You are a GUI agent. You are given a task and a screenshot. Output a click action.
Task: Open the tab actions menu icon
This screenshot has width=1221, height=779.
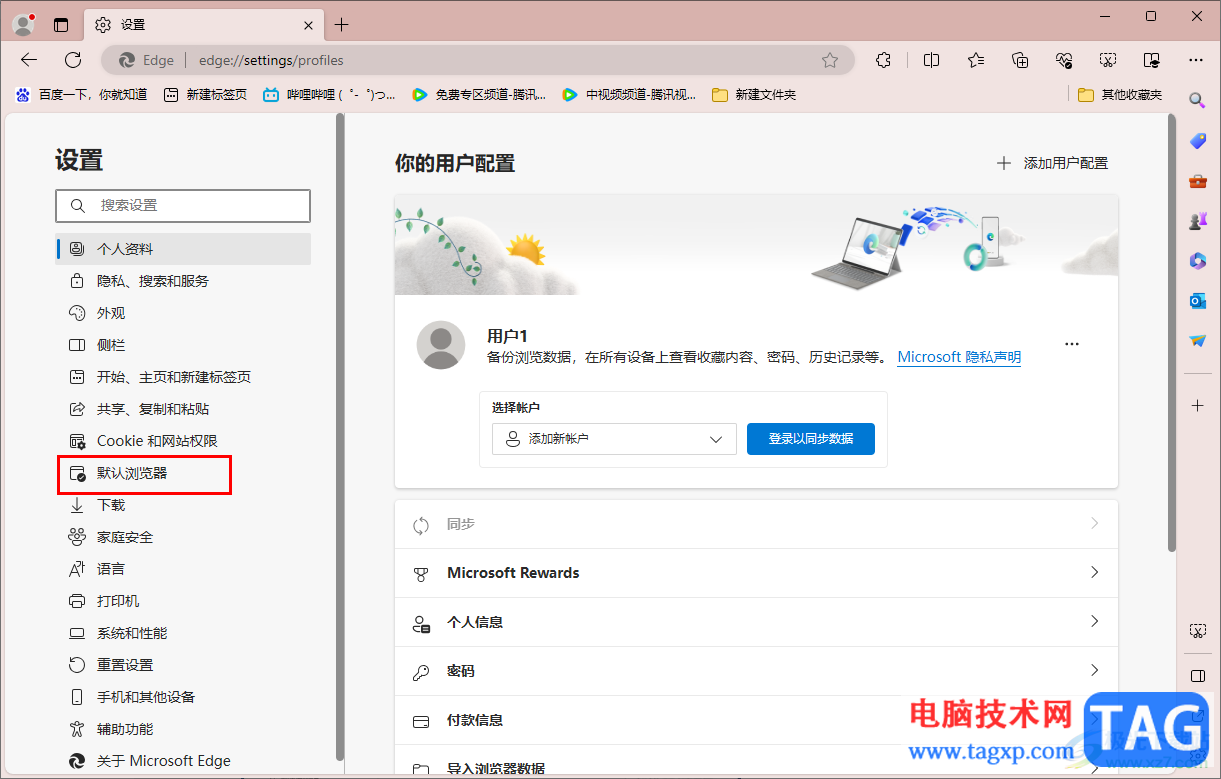tap(61, 25)
